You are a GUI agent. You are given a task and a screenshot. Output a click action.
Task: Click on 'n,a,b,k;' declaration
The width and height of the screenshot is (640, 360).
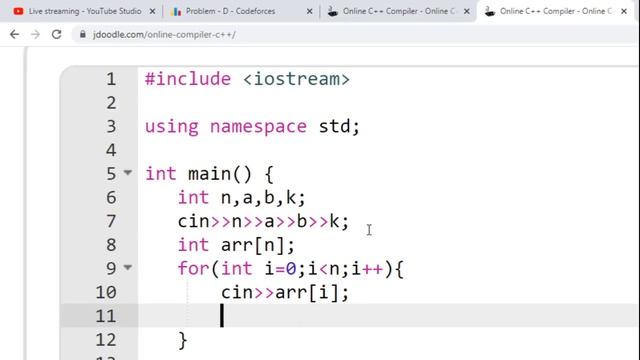(x=263, y=198)
